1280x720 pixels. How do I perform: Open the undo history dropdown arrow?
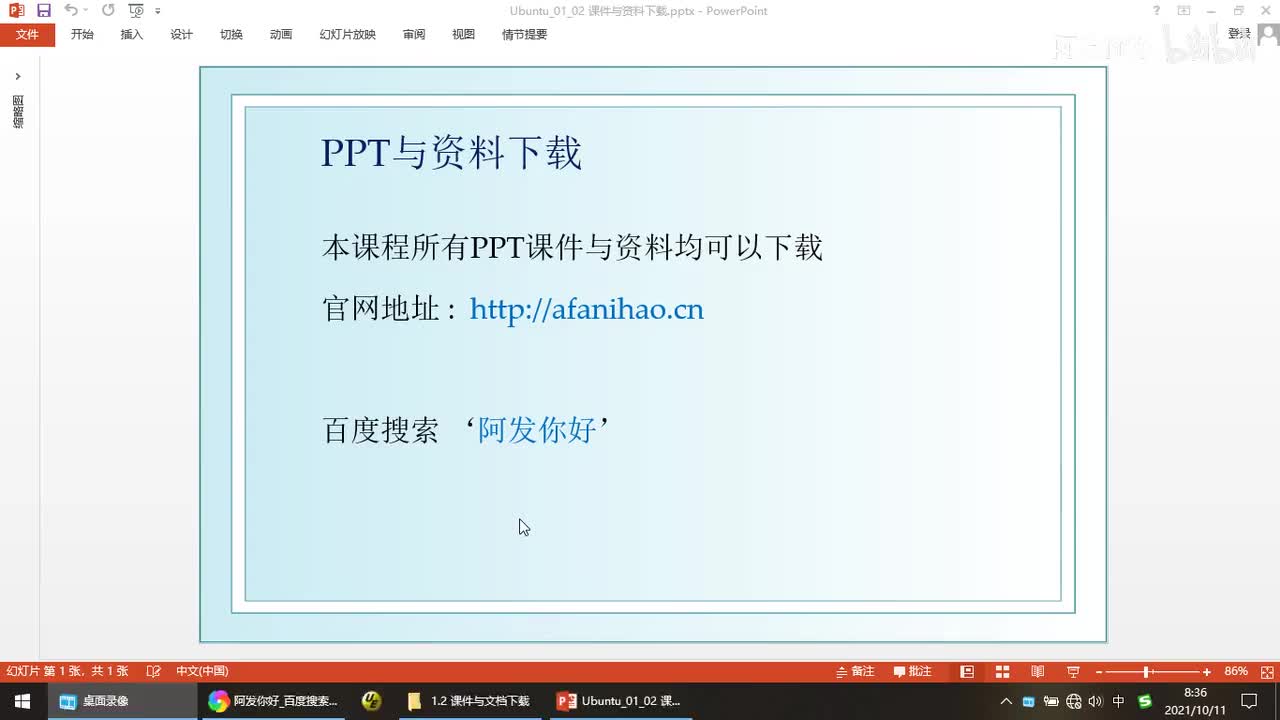85,11
